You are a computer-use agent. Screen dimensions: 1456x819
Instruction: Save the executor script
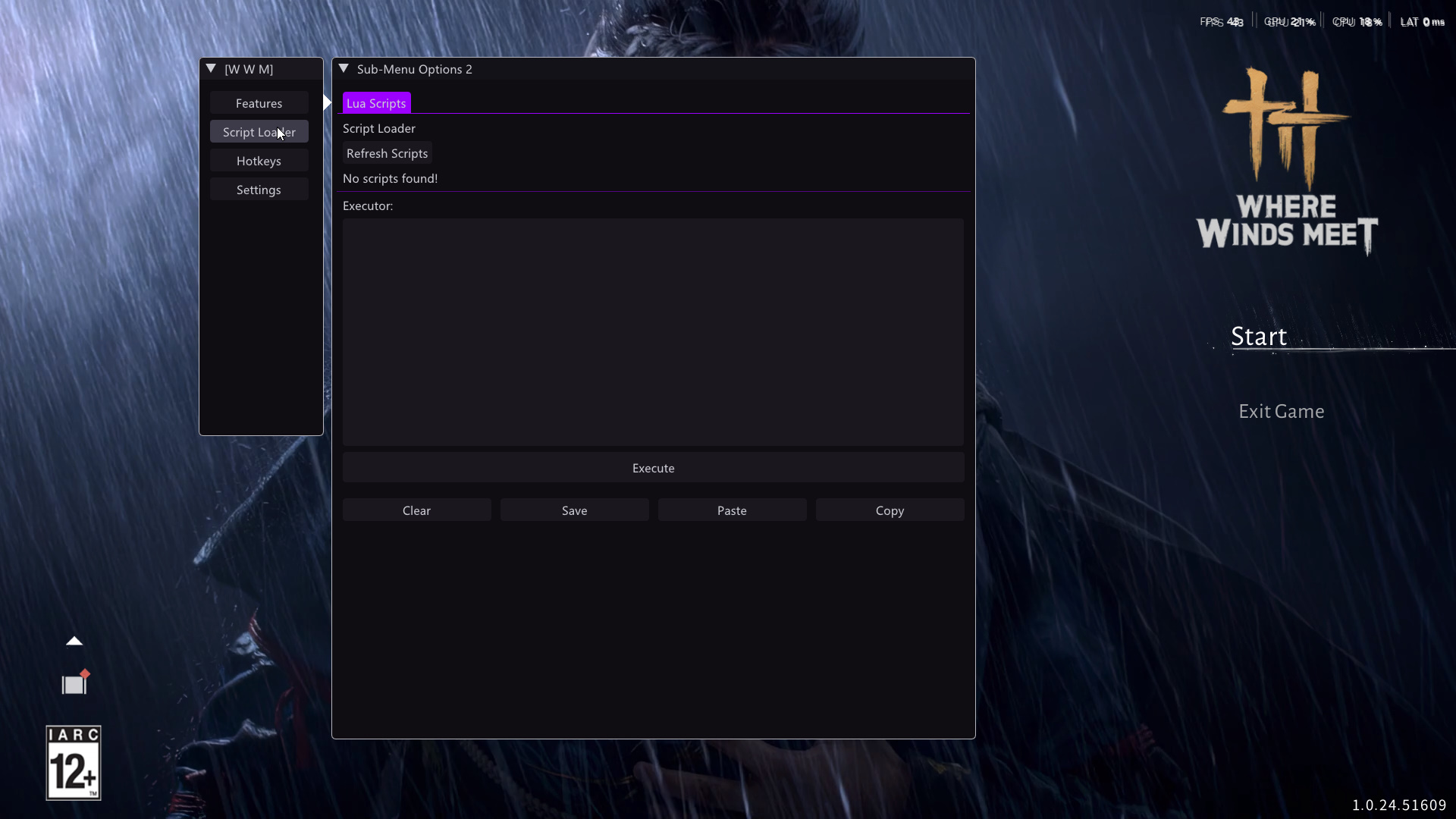click(575, 510)
